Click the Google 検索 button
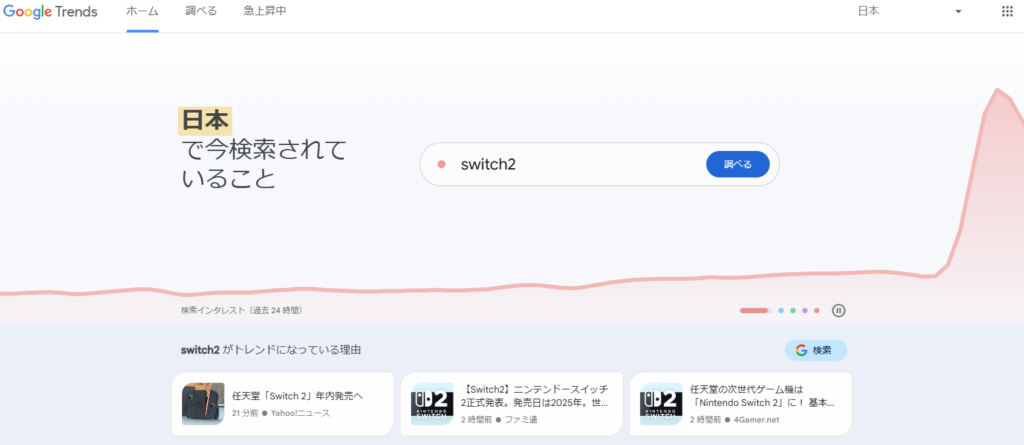1024x445 pixels. 816,350
